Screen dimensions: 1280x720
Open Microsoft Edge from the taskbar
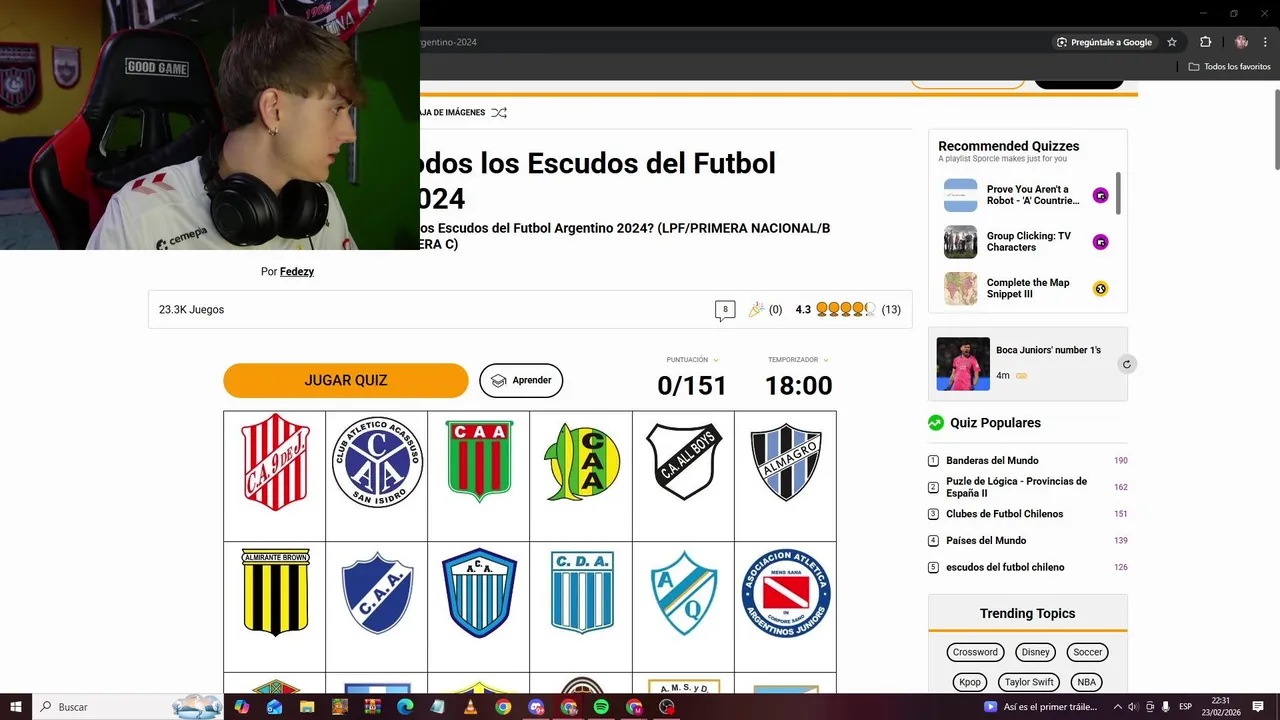pyautogui.click(x=404, y=707)
